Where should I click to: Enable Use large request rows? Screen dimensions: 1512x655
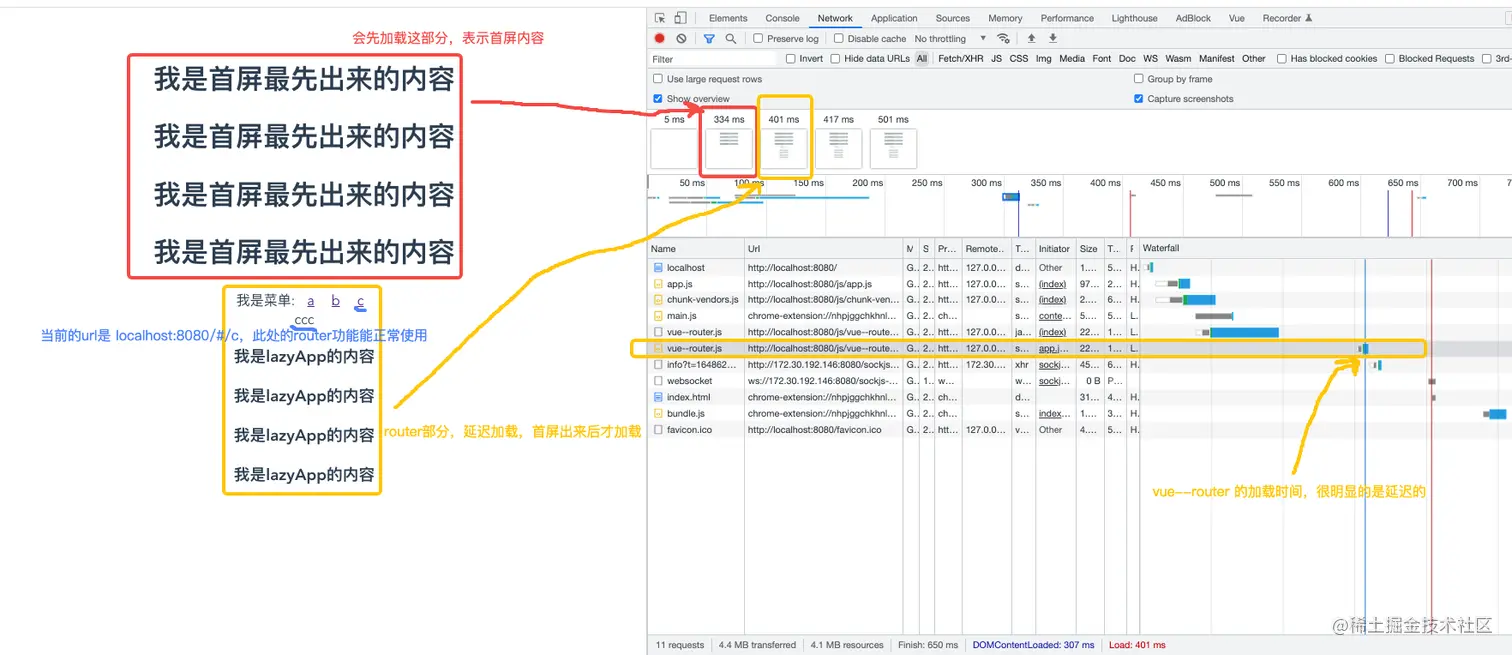658,79
